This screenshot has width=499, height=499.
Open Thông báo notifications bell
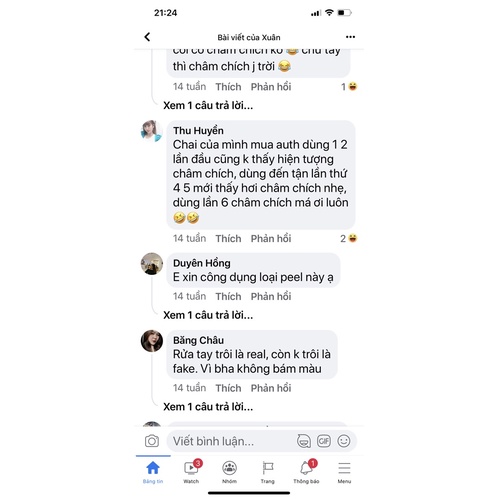pyautogui.click(x=306, y=472)
